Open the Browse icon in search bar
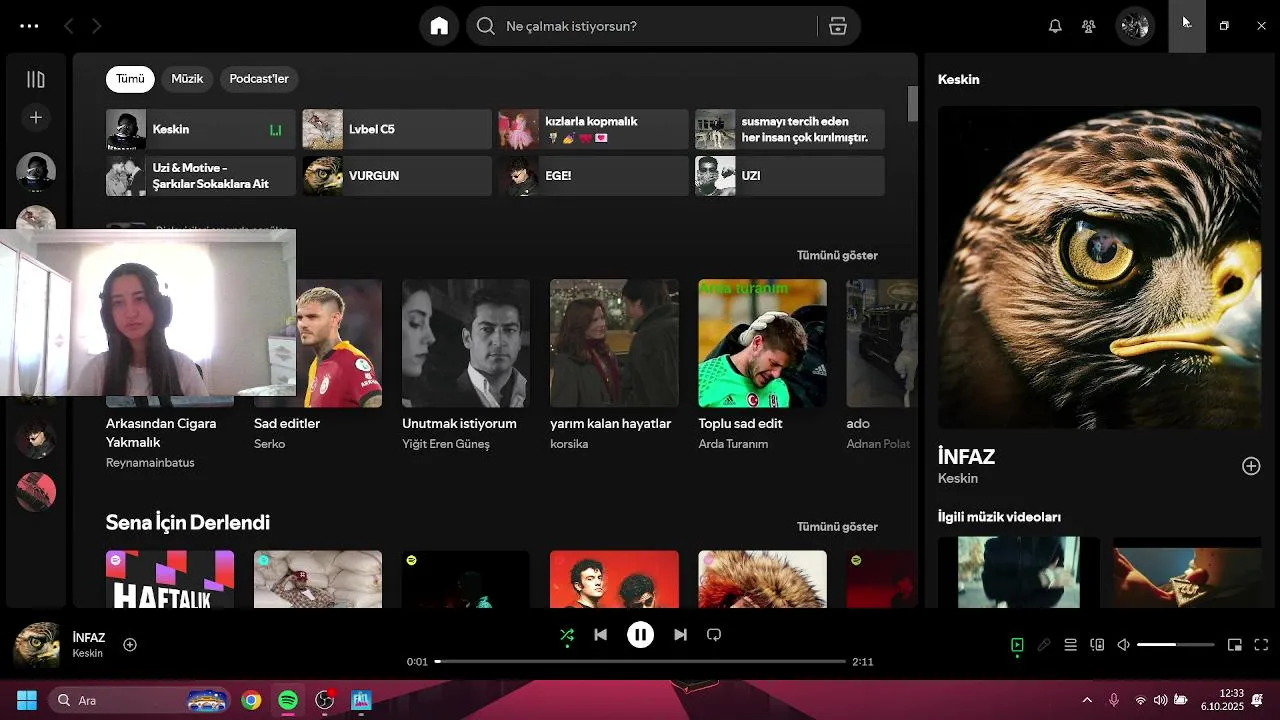The height and width of the screenshot is (720, 1280). point(838,26)
